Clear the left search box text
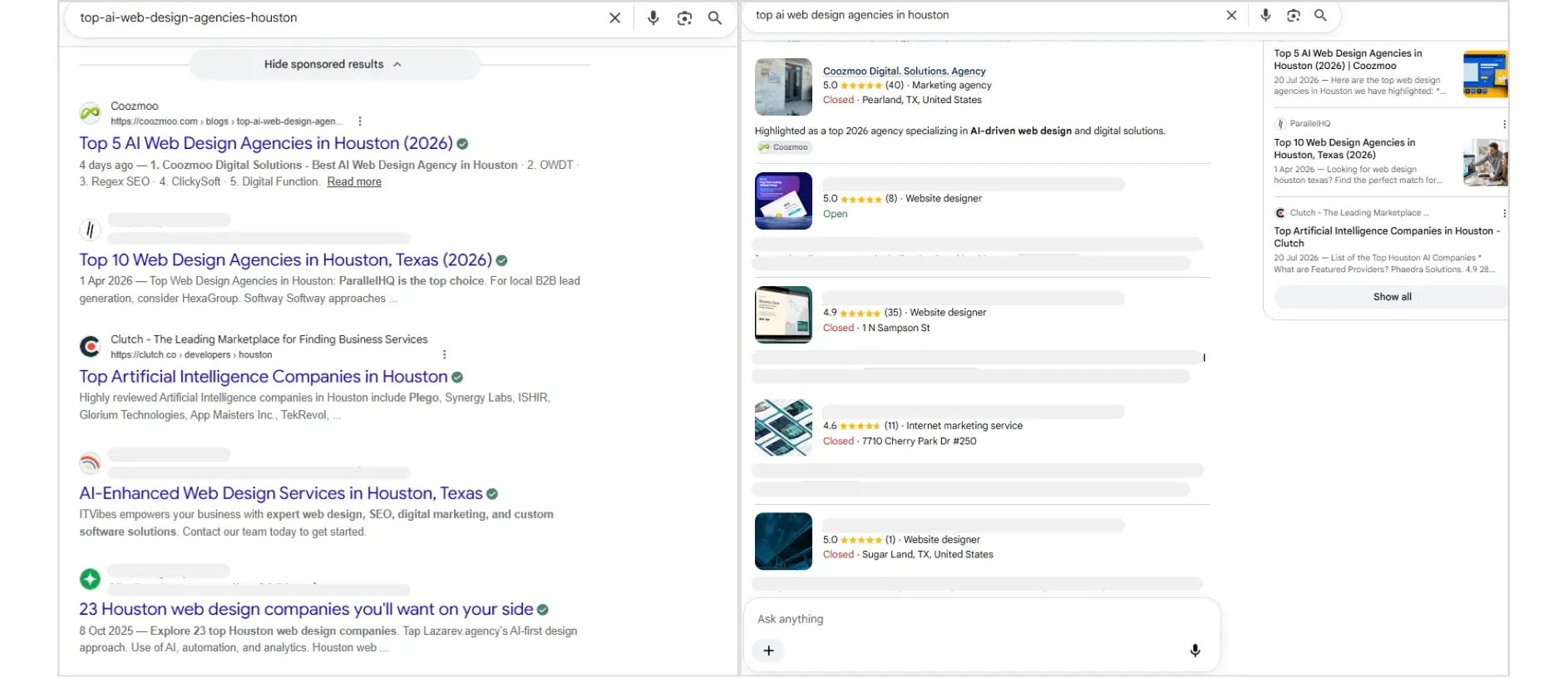 coord(614,18)
